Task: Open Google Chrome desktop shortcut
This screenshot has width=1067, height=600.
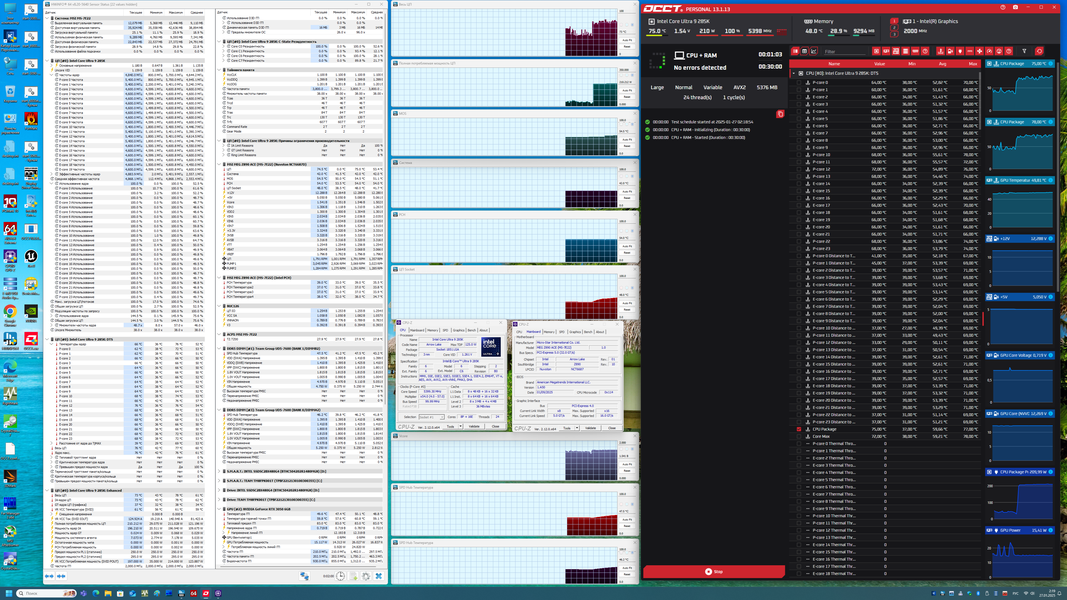Action: (x=10, y=314)
